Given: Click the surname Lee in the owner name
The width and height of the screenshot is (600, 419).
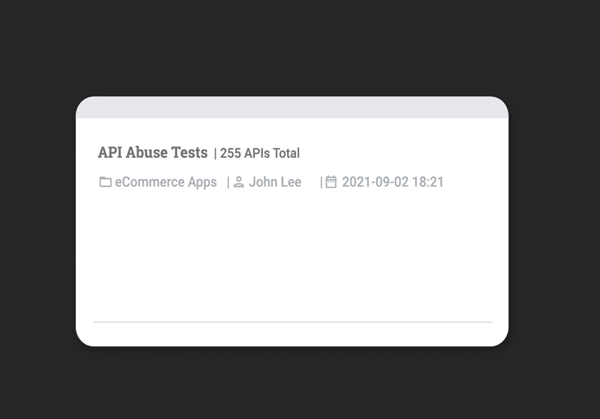Looking at the screenshot, I should coord(290,182).
